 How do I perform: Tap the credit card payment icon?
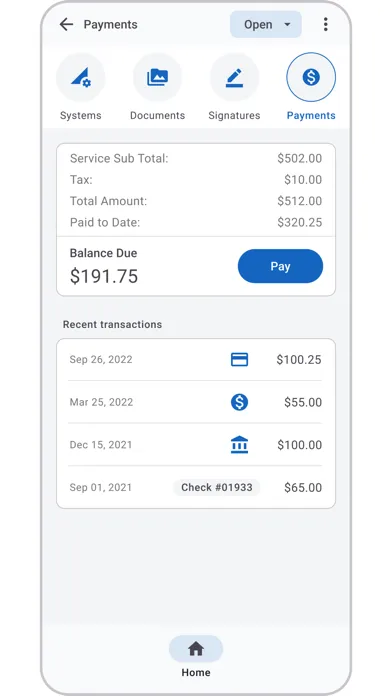pyautogui.click(x=239, y=360)
